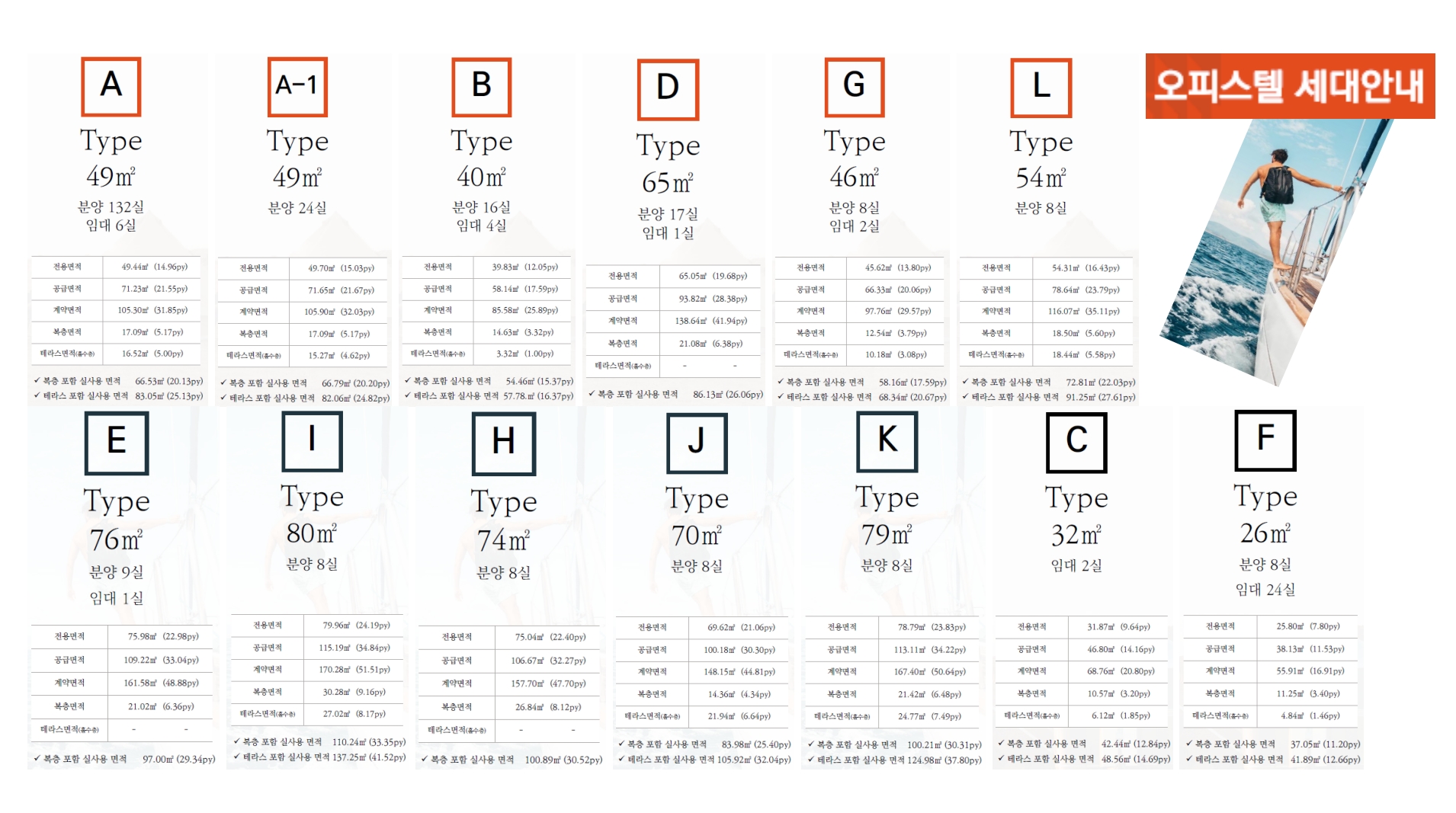Click K type 계약면적 value 167.40㎡
The image size is (1456, 813).
coord(930,672)
